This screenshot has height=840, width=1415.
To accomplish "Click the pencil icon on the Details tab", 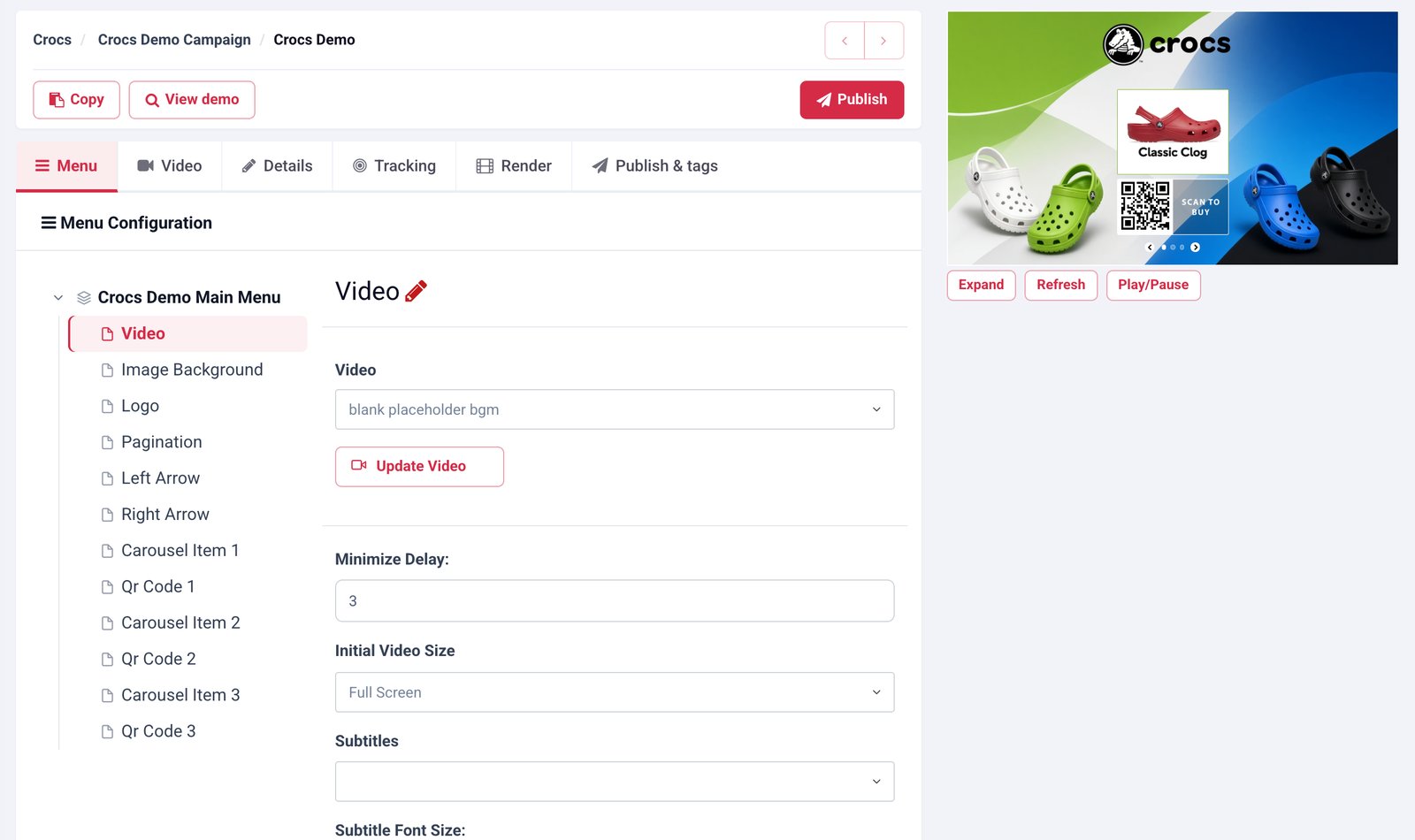I will pyautogui.click(x=249, y=165).
